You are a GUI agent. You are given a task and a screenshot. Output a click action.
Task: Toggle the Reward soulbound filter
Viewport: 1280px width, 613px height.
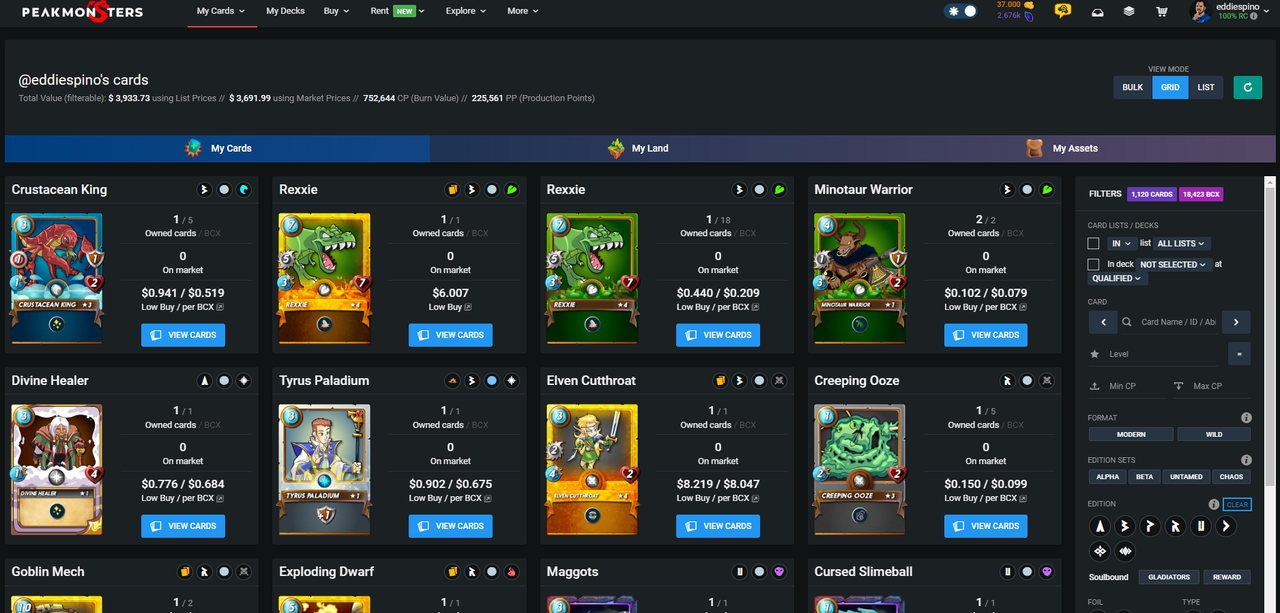click(x=1227, y=577)
